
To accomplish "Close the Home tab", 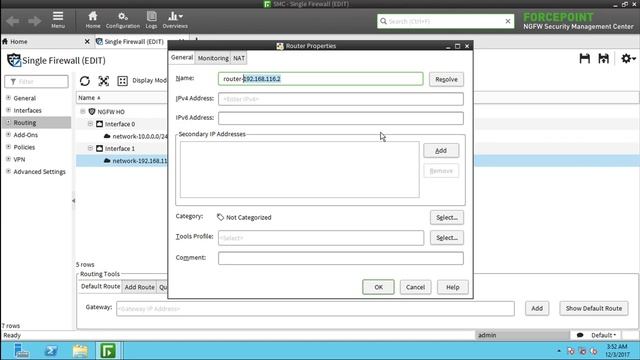I will [x=87, y=42].
